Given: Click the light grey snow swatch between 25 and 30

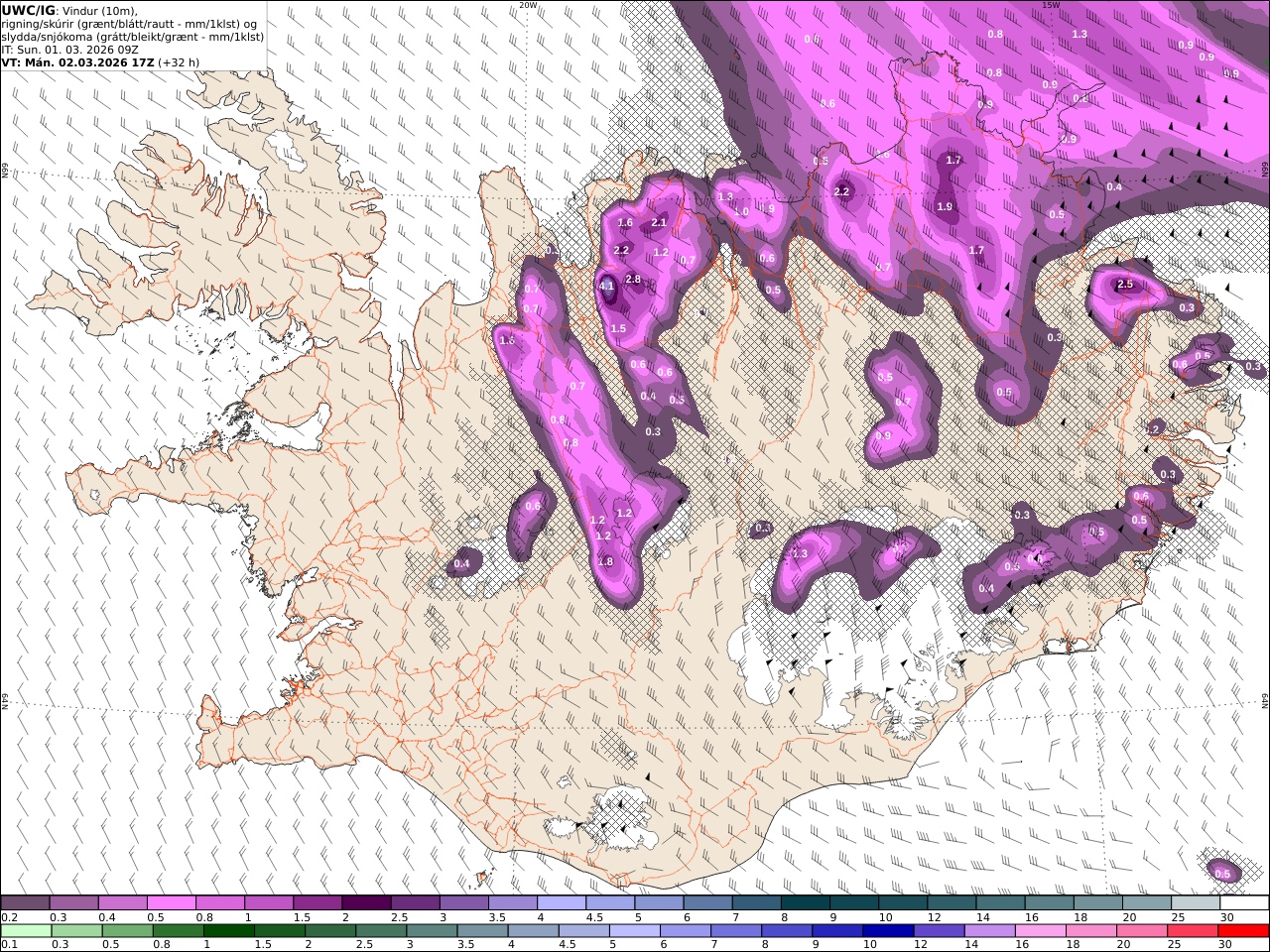Looking at the screenshot, I should [x=1195, y=902].
